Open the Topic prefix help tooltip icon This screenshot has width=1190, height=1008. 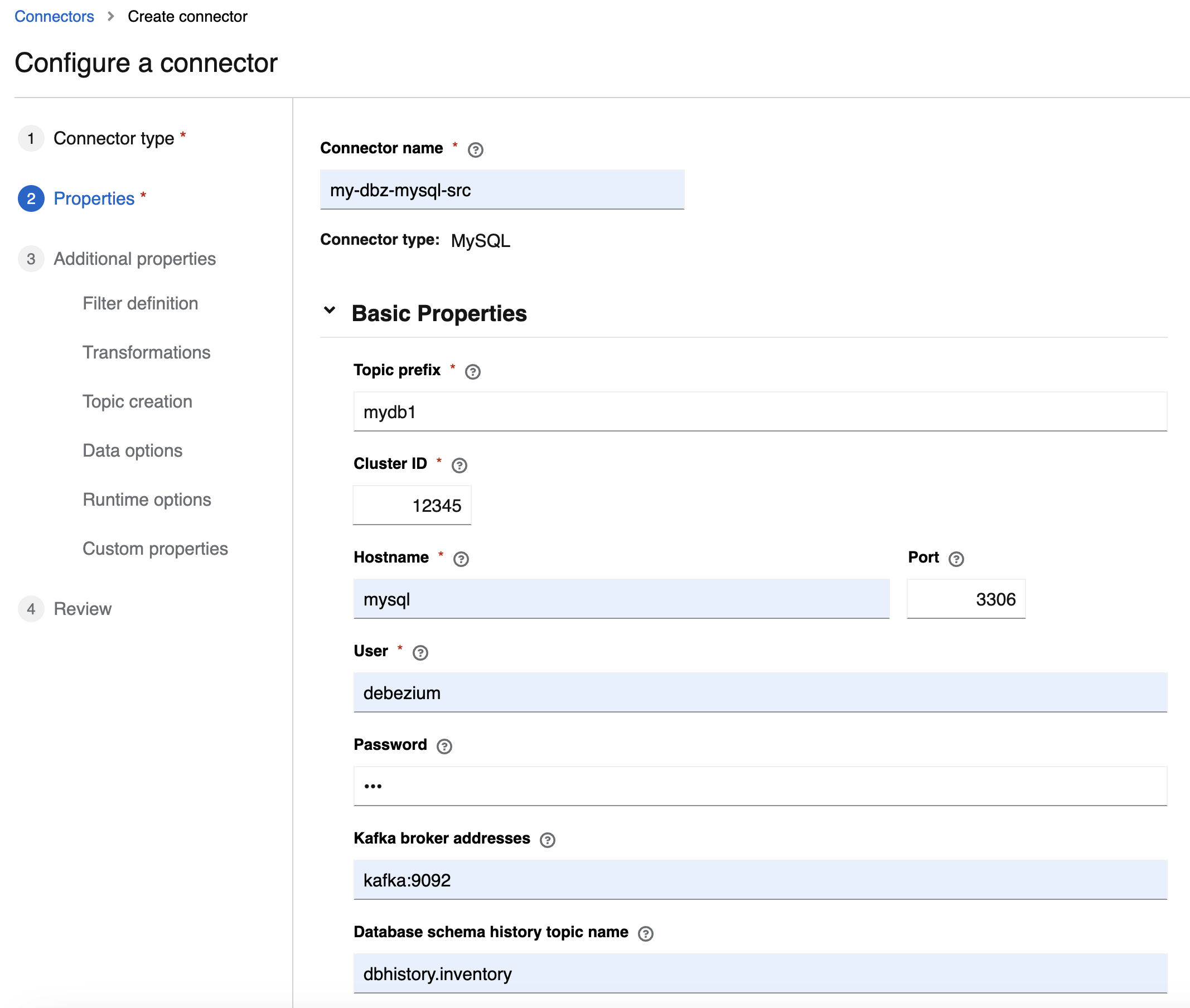[x=472, y=371]
